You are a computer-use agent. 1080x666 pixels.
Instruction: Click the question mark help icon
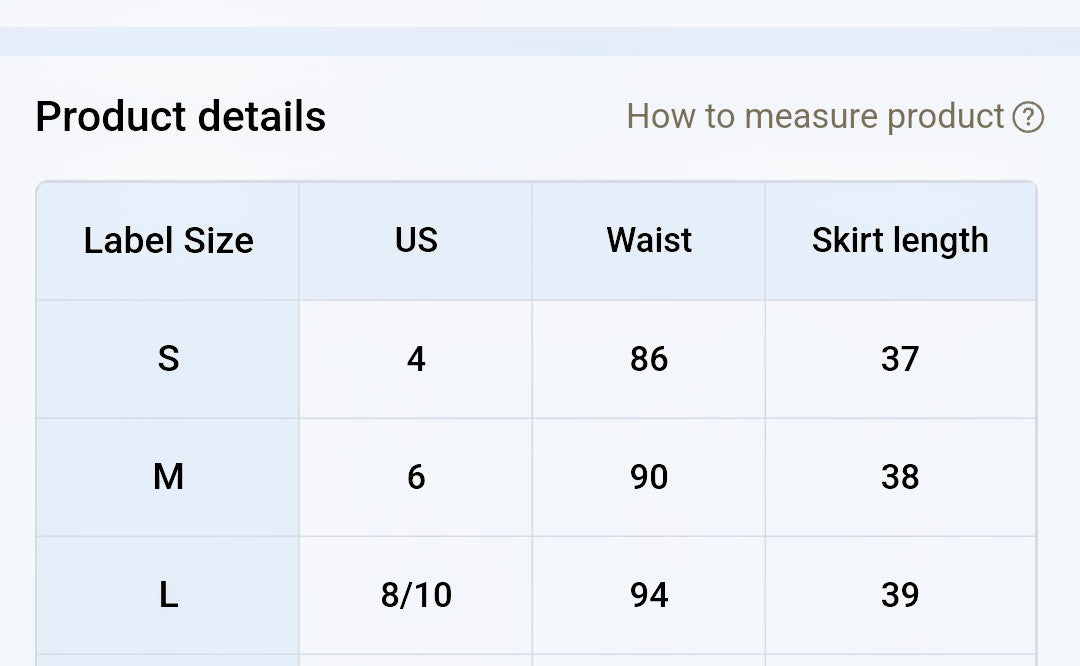(1028, 117)
